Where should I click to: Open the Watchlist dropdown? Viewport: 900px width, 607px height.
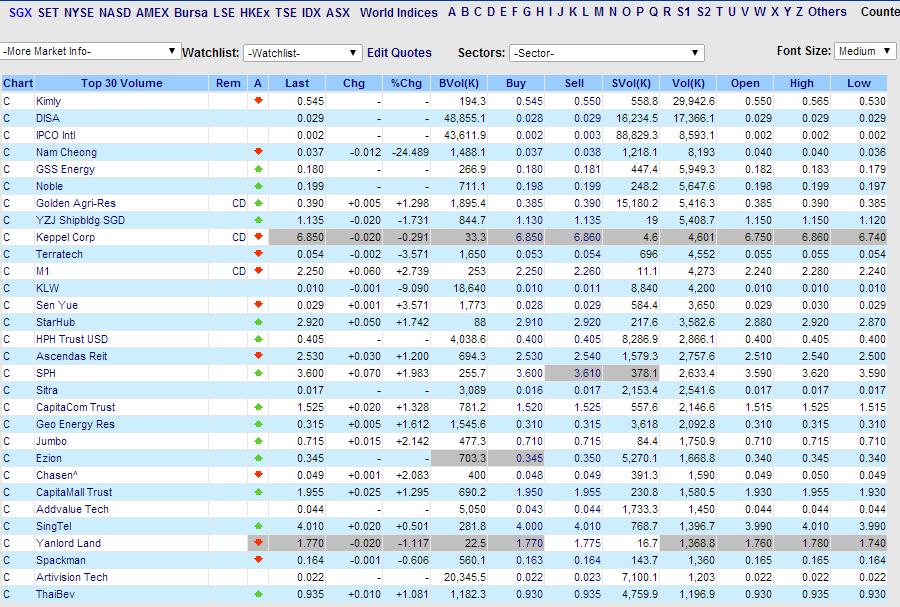coord(303,53)
